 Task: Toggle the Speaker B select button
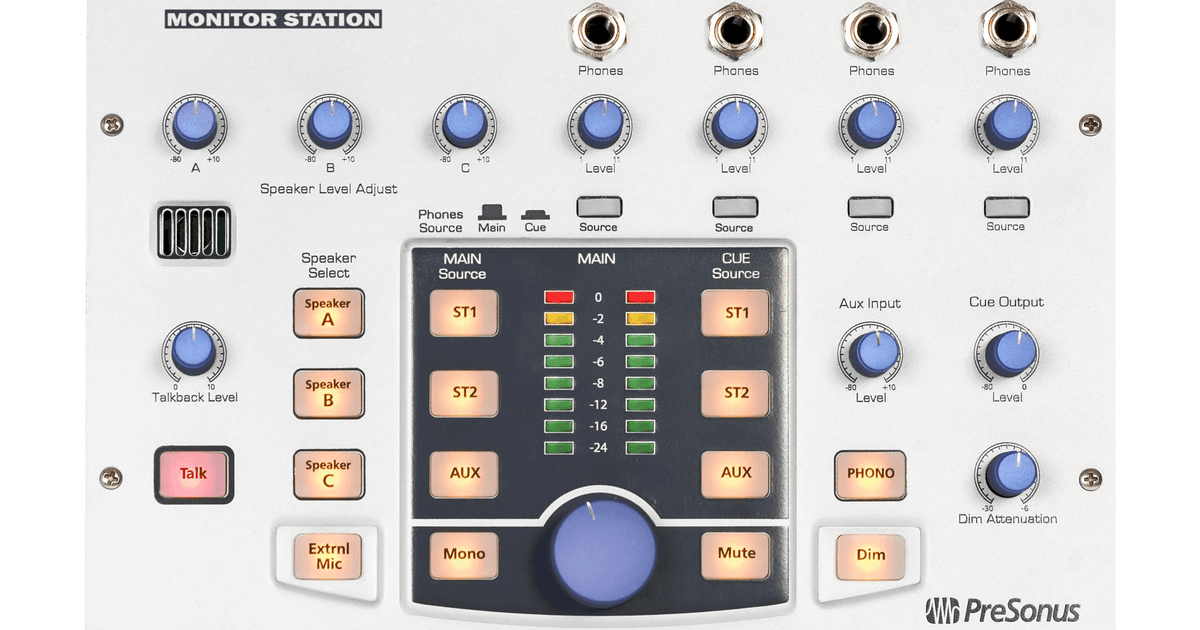point(328,393)
